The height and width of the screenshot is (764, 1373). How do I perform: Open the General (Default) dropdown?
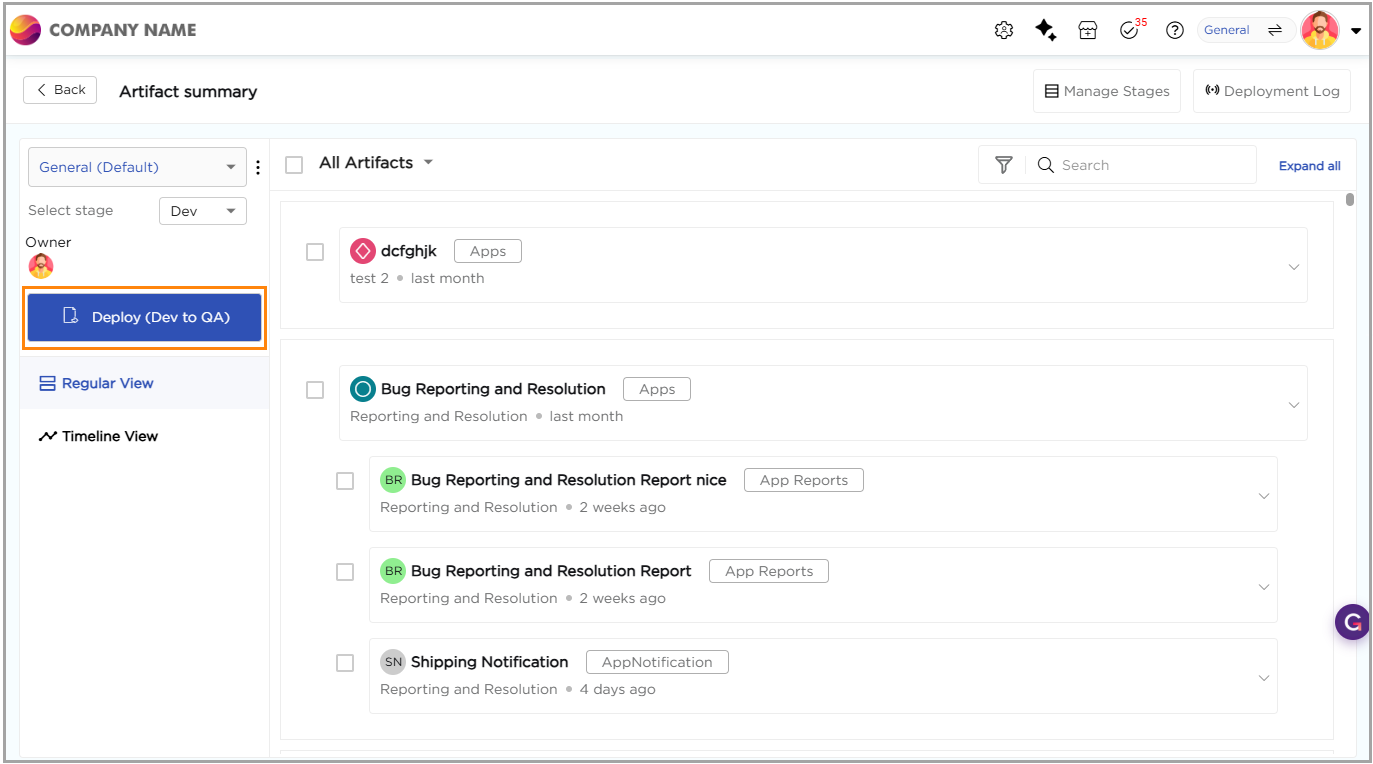point(137,167)
